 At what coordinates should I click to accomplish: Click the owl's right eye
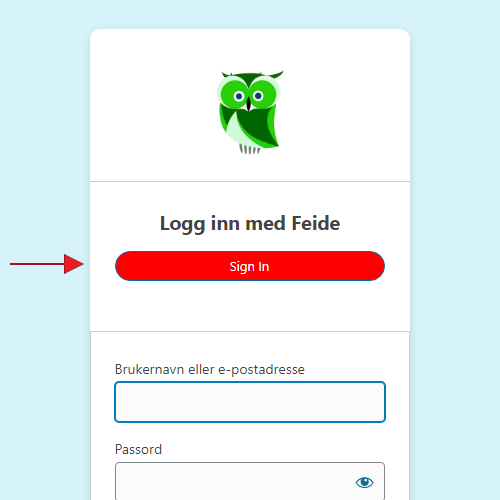pyautogui.click(x=258, y=96)
